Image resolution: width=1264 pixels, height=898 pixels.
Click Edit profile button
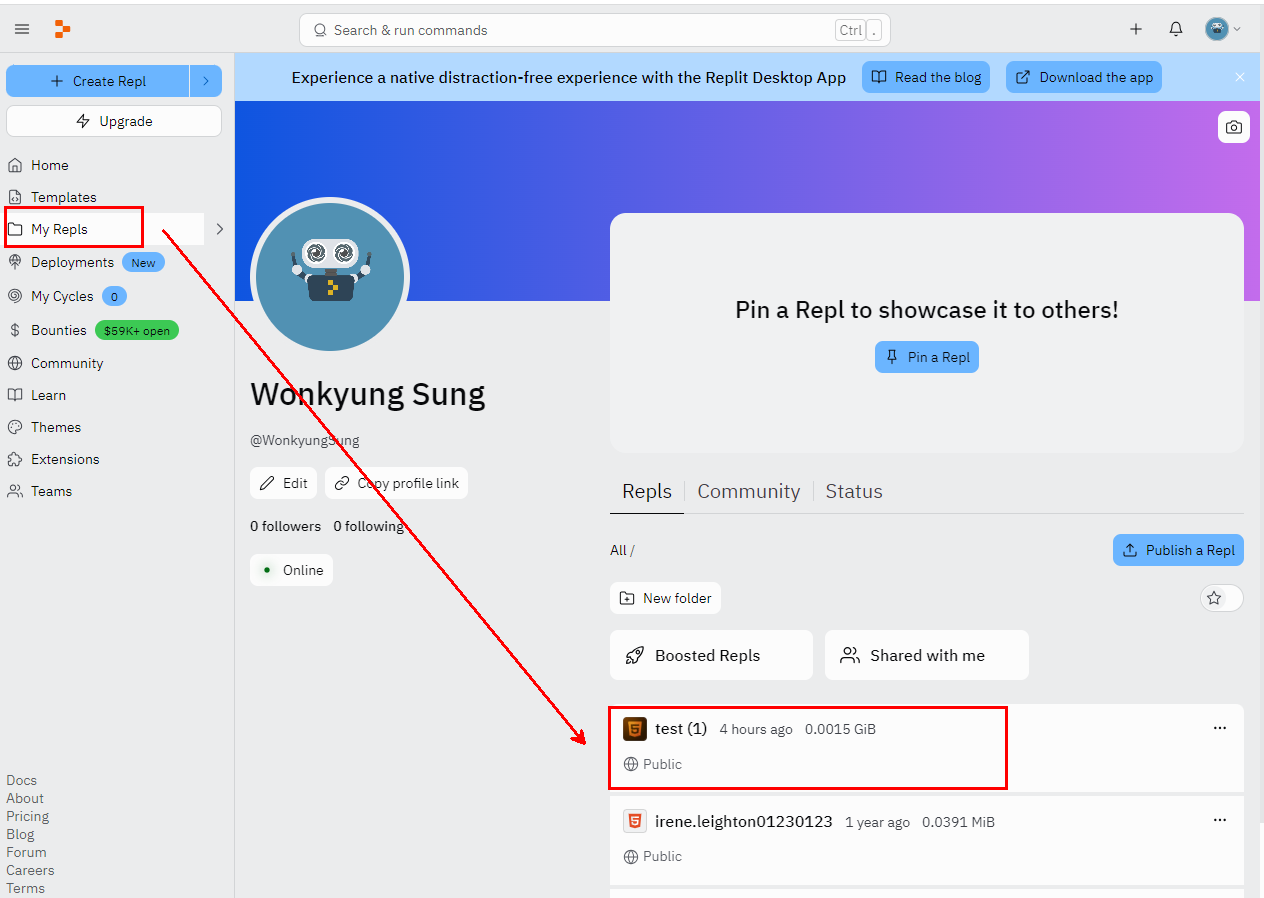click(283, 483)
